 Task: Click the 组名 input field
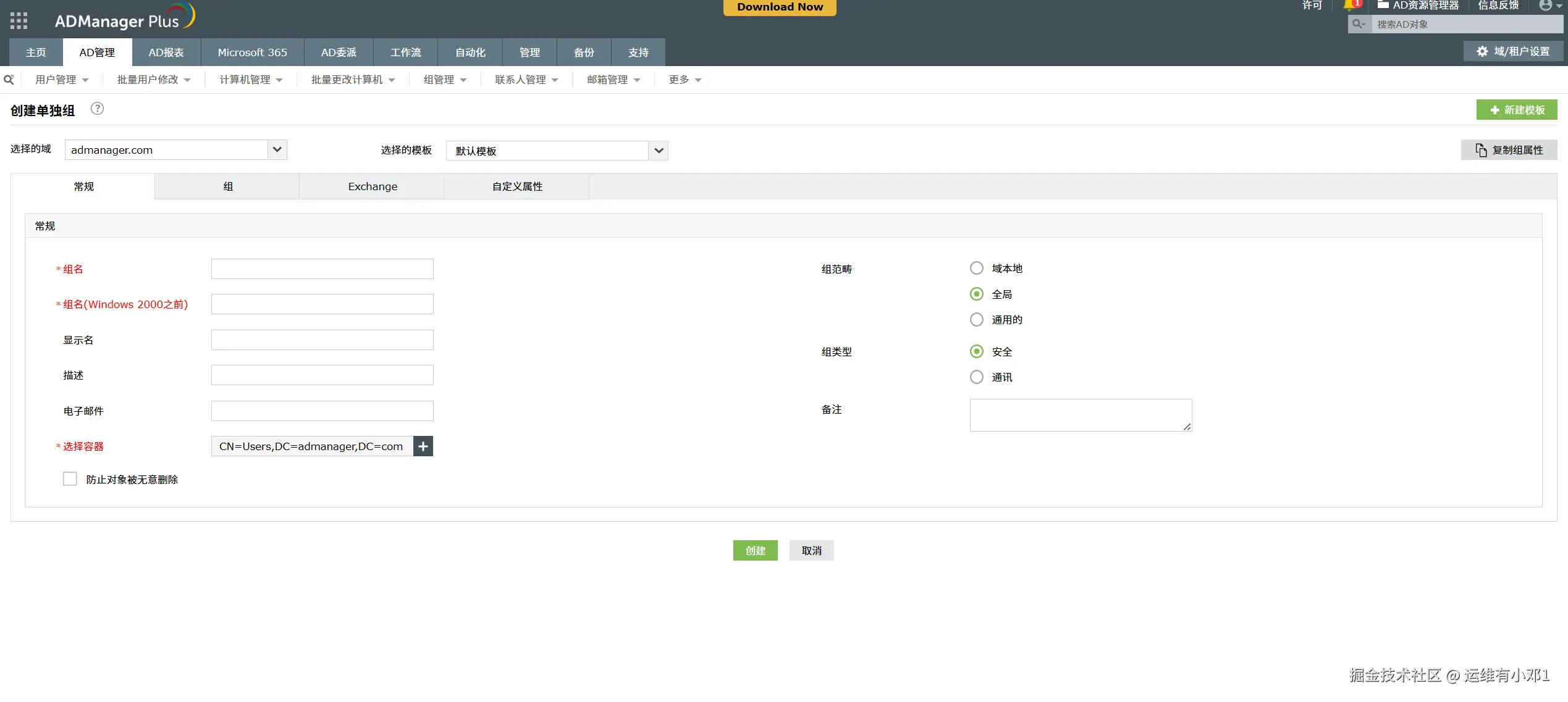322,269
